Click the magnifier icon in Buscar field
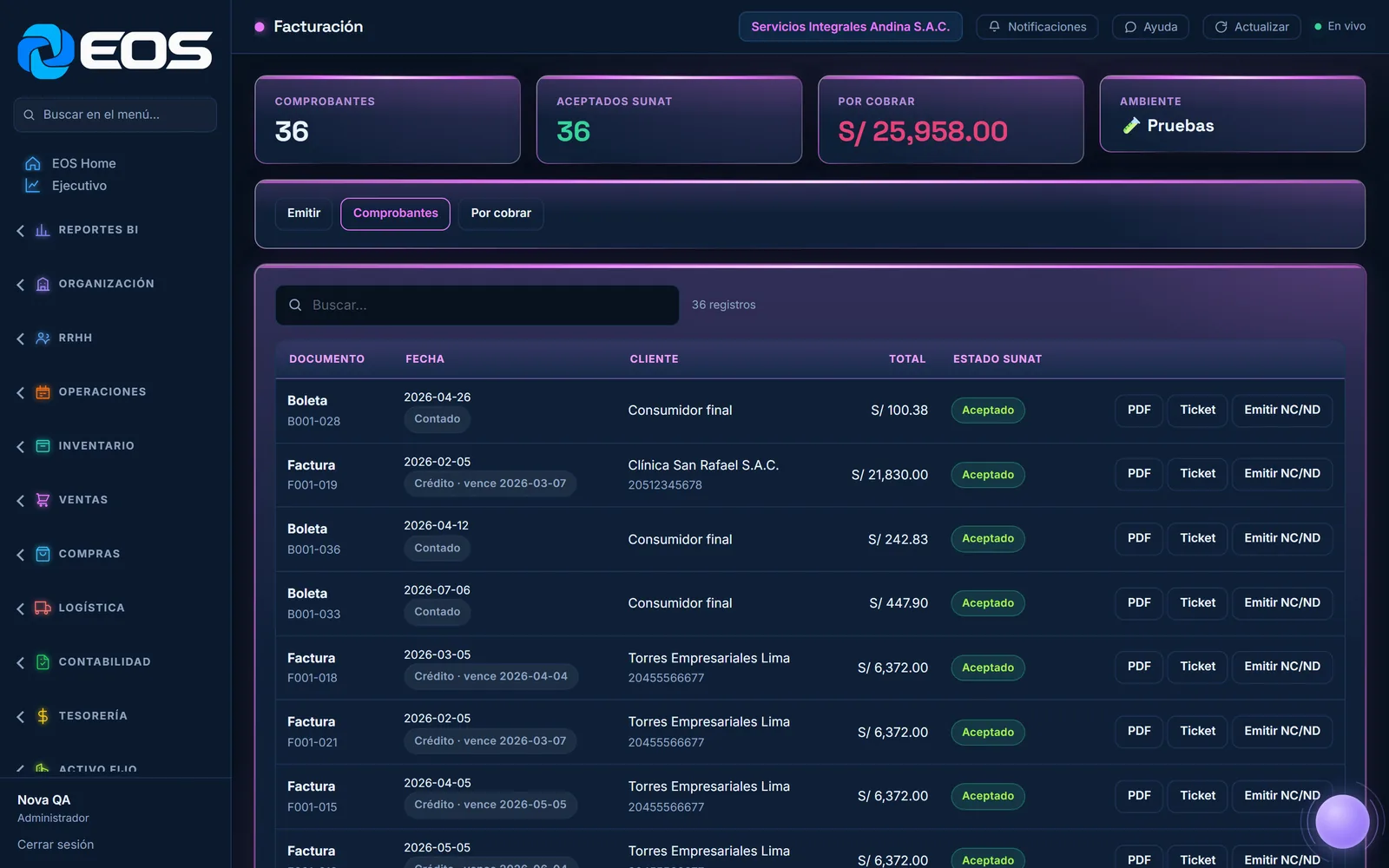This screenshot has width=1389, height=868. tap(295, 305)
